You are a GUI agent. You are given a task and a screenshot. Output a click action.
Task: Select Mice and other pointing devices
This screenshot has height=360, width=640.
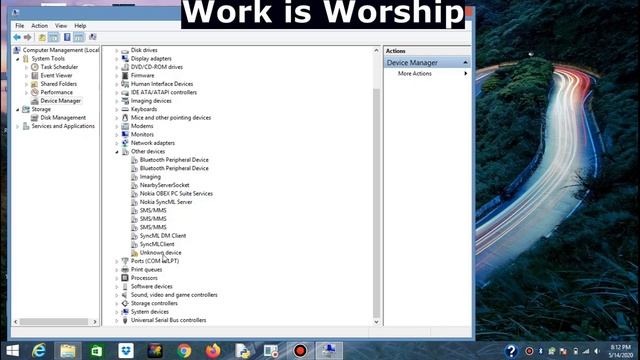pos(171,118)
